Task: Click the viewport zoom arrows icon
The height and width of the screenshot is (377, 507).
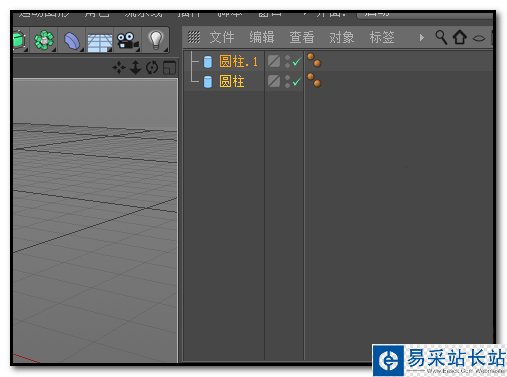Action: coord(135,68)
